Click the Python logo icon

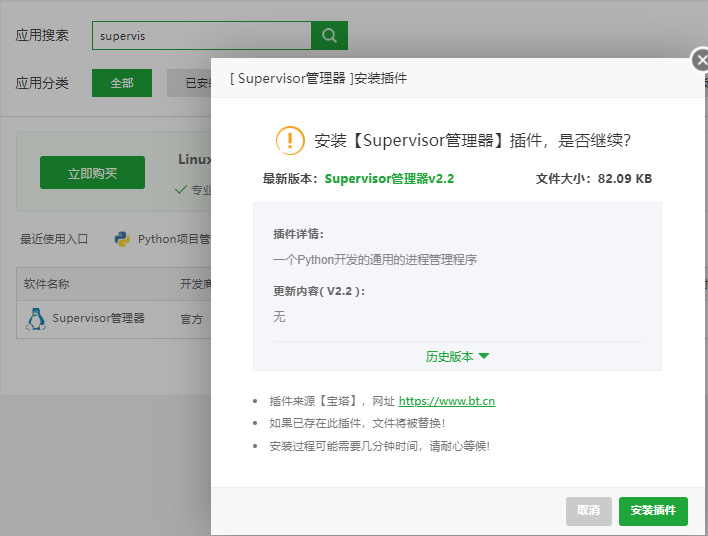[123, 239]
